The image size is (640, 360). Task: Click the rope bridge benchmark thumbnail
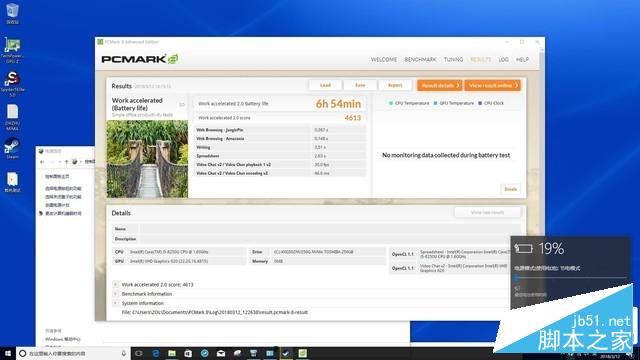(x=147, y=159)
